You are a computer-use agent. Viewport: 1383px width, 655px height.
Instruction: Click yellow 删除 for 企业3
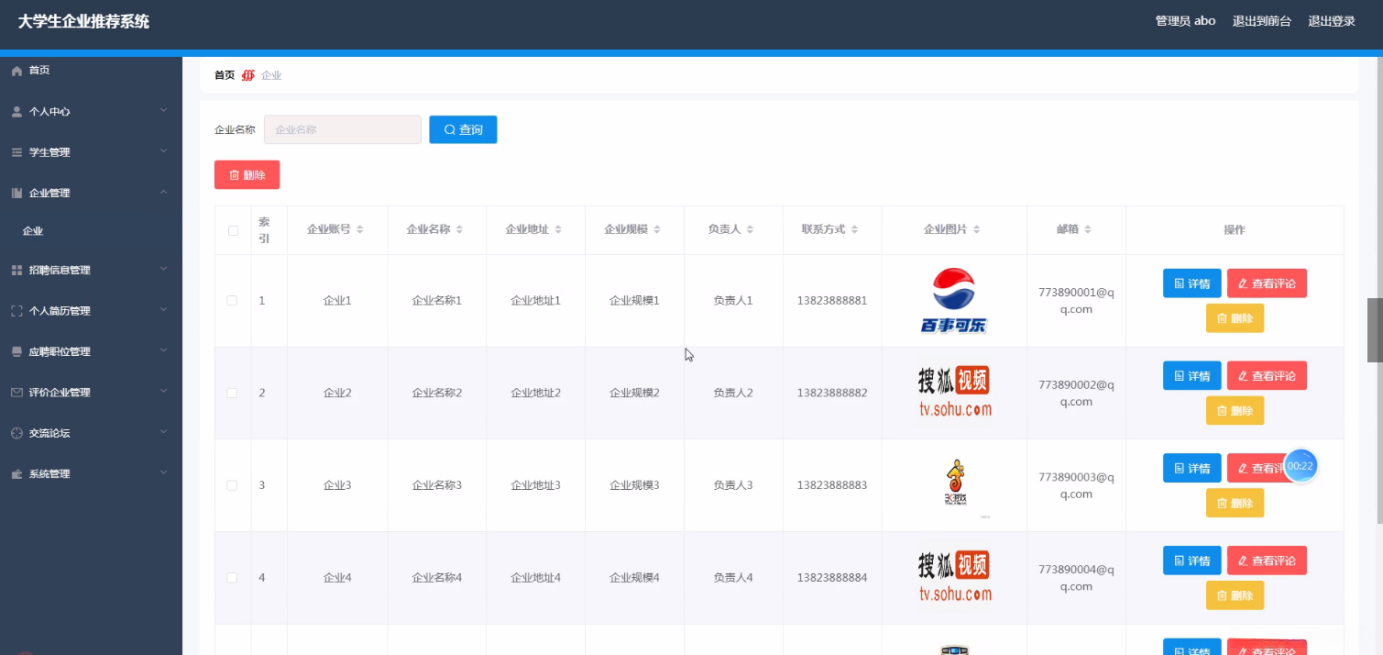(x=1235, y=503)
